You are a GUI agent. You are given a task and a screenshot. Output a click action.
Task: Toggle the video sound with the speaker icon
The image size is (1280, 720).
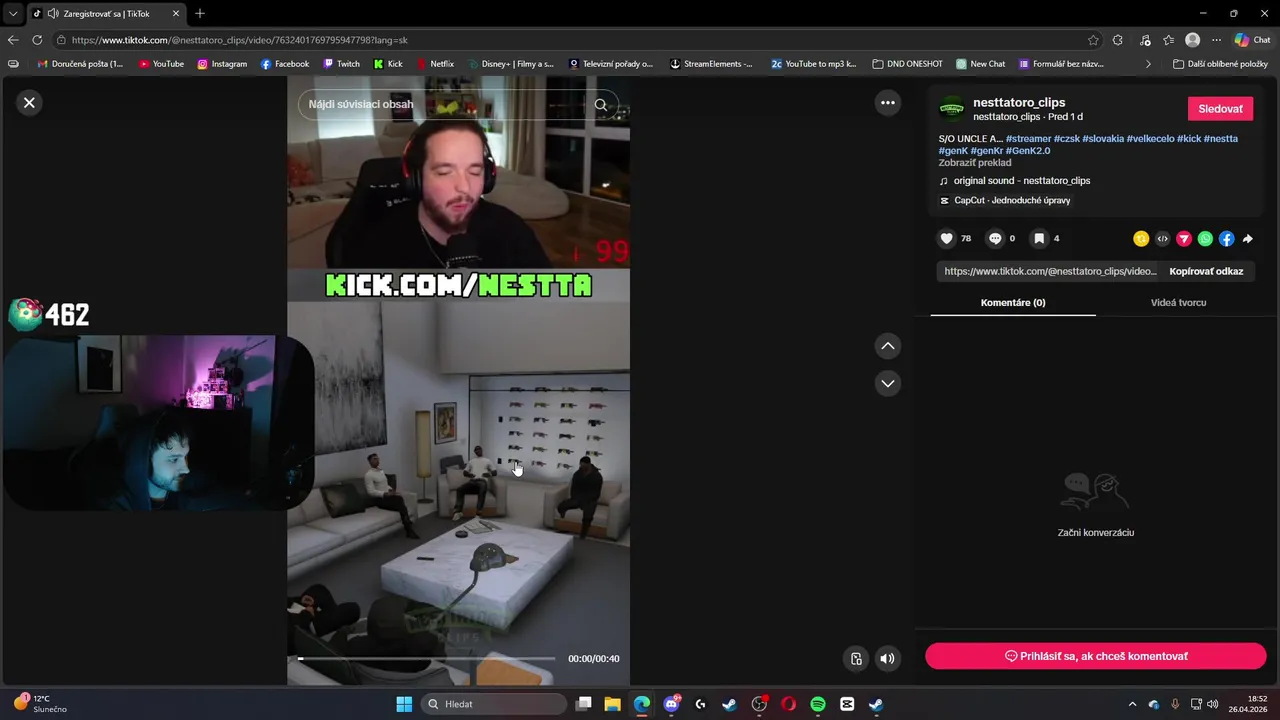coord(887,658)
